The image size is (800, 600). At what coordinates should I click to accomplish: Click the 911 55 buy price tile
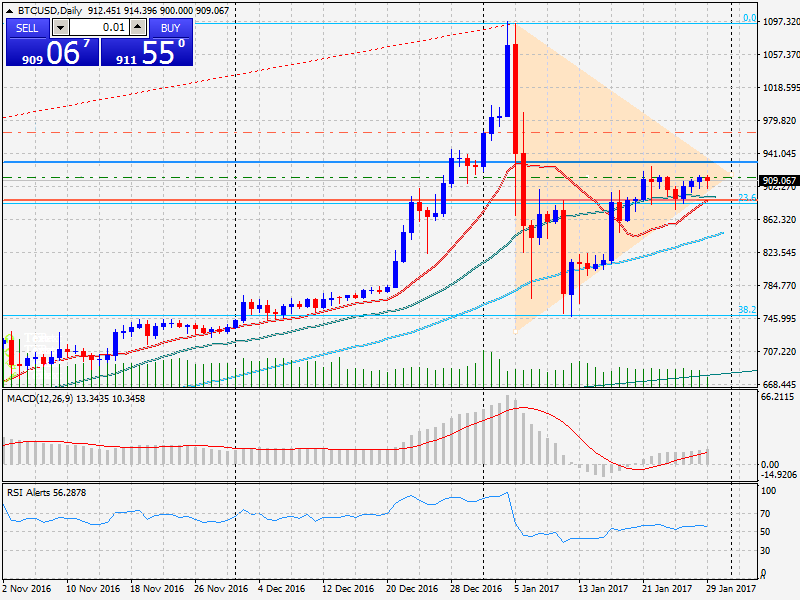pyautogui.click(x=147, y=52)
